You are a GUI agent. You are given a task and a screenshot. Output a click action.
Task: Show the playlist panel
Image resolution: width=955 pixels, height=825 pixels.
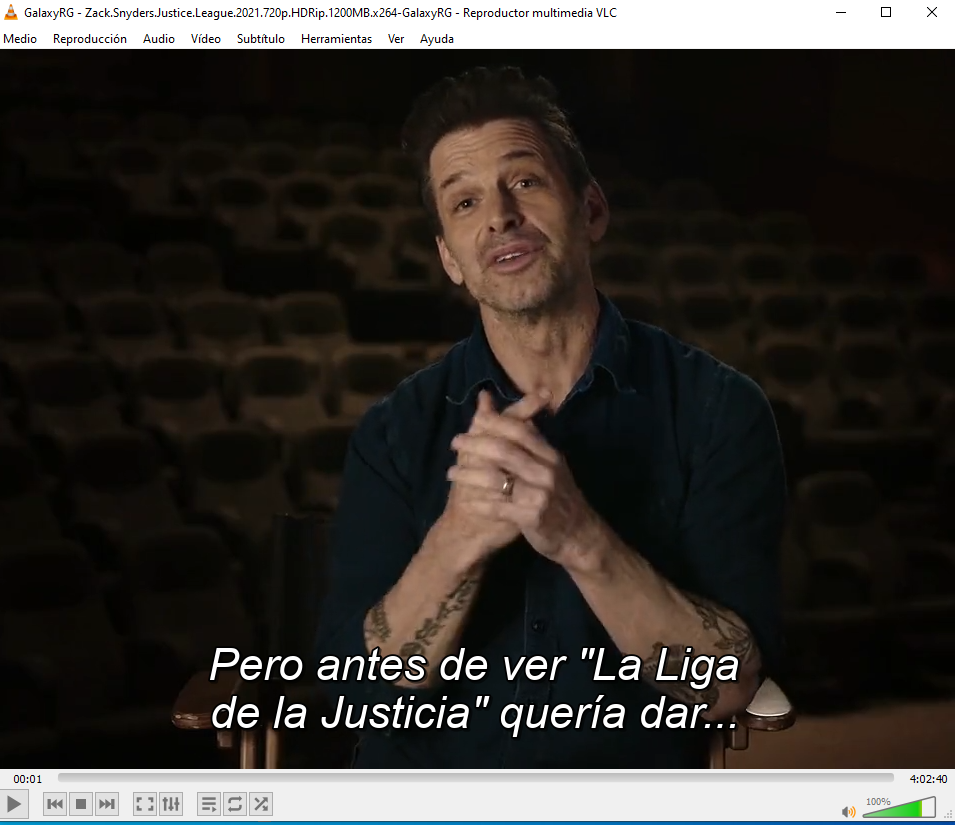[208, 804]
